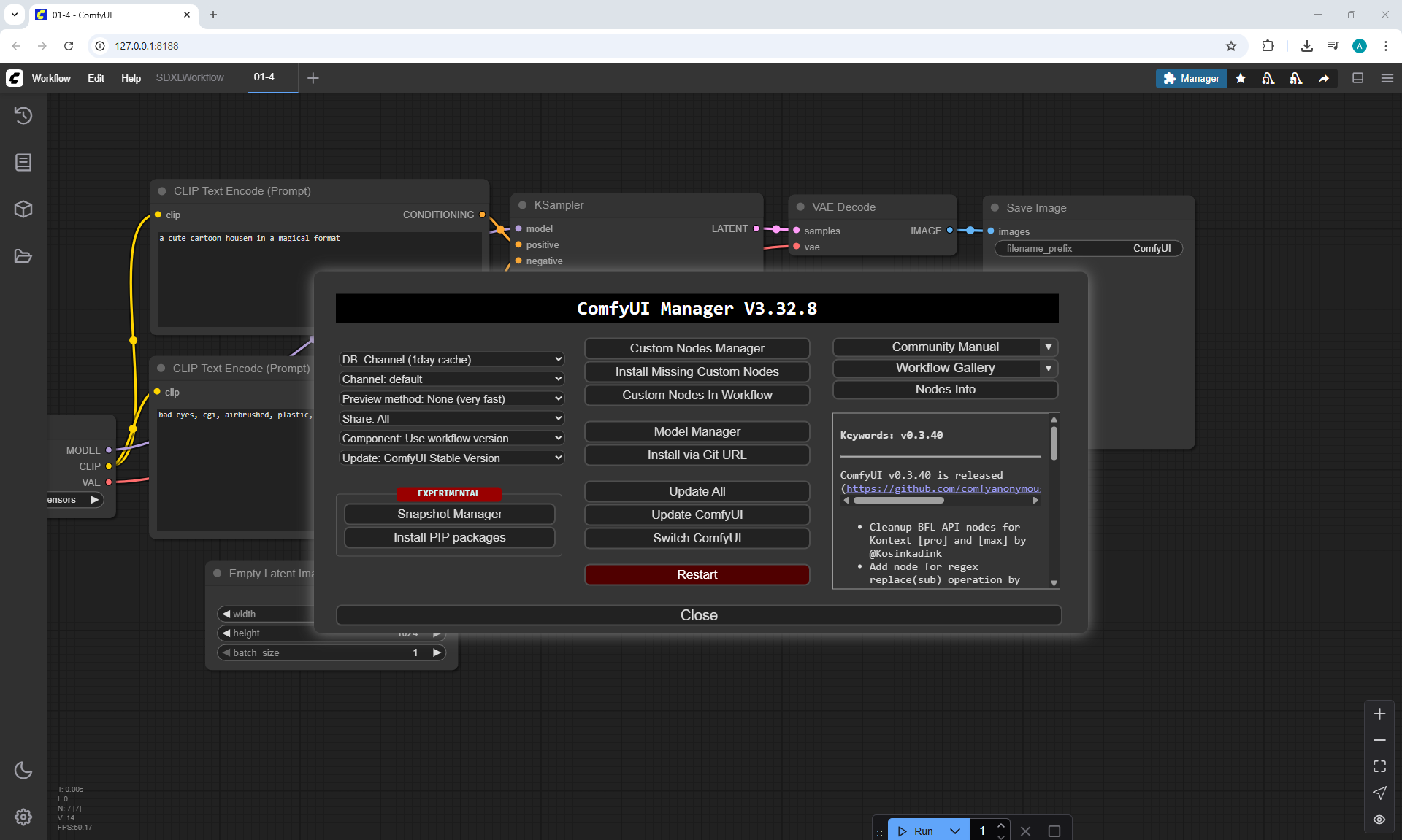1402x840 pixels.
Task: Open the queue history sidebar icon
Action: pyautogui.click(x=23, y=115)
